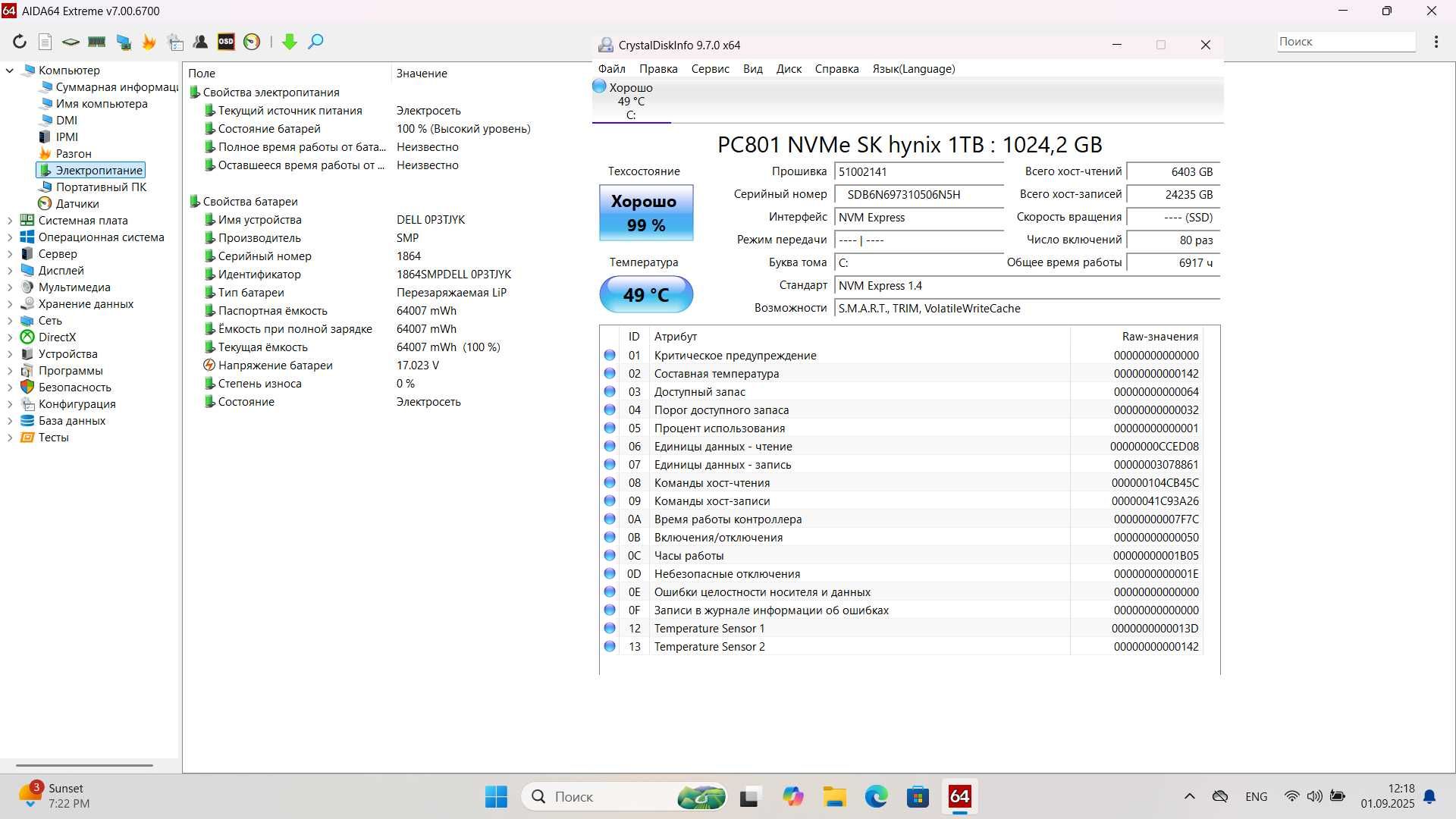Click the Raw-значения column header

point(1159,337)
